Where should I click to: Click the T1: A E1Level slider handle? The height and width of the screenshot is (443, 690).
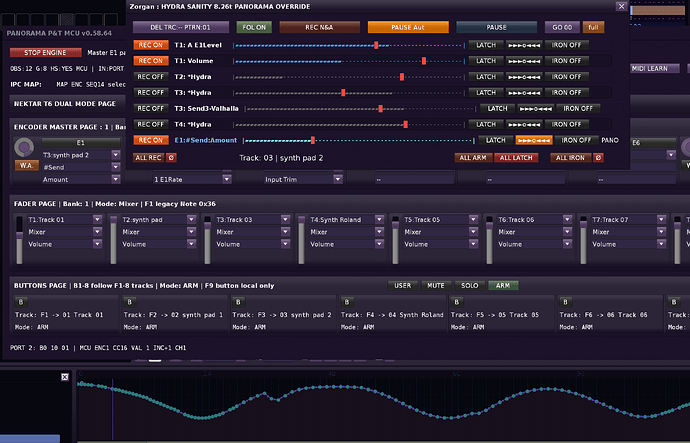(376, 45)
